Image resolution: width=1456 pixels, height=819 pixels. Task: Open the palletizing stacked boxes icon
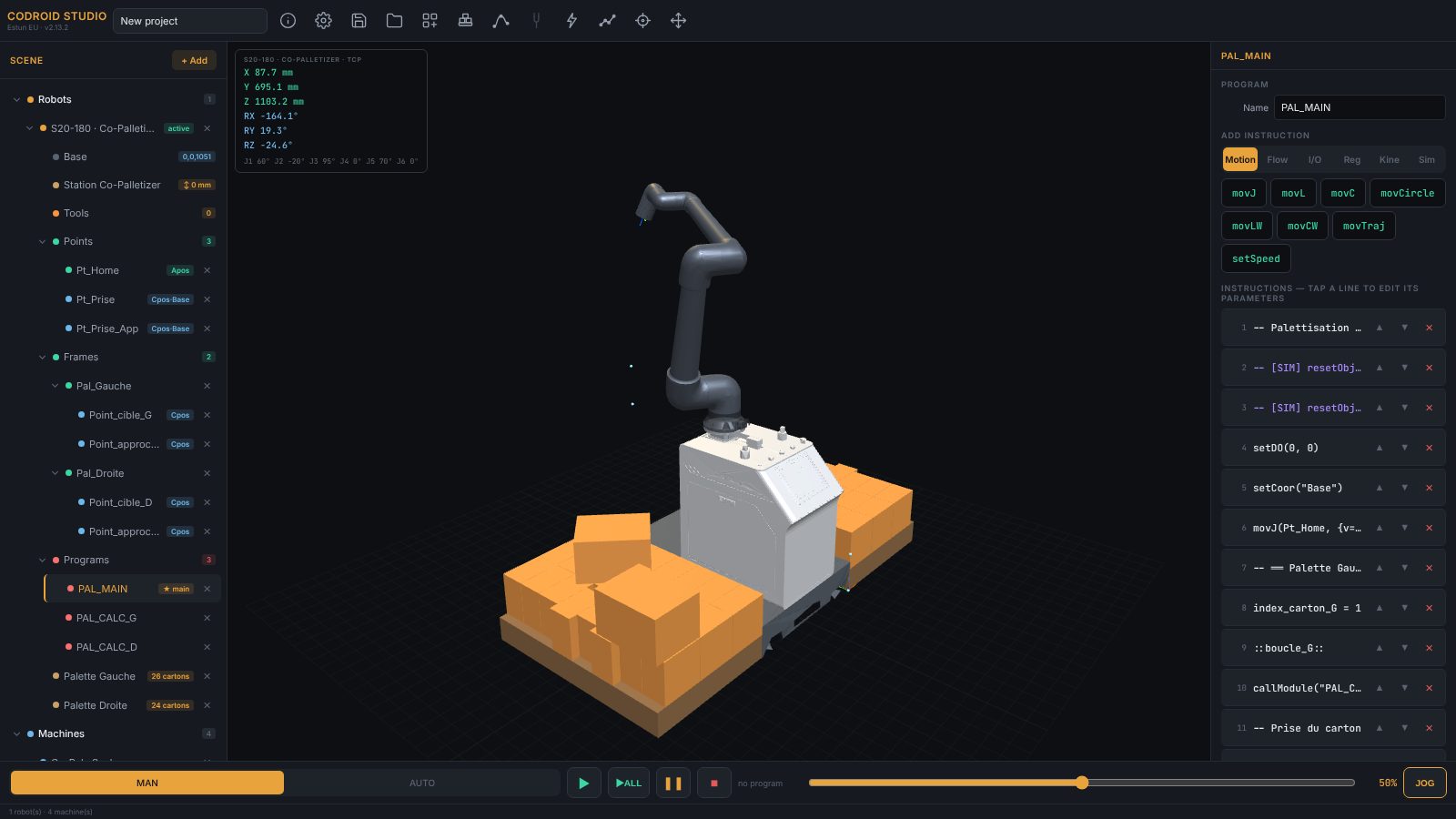coord(465,21)
